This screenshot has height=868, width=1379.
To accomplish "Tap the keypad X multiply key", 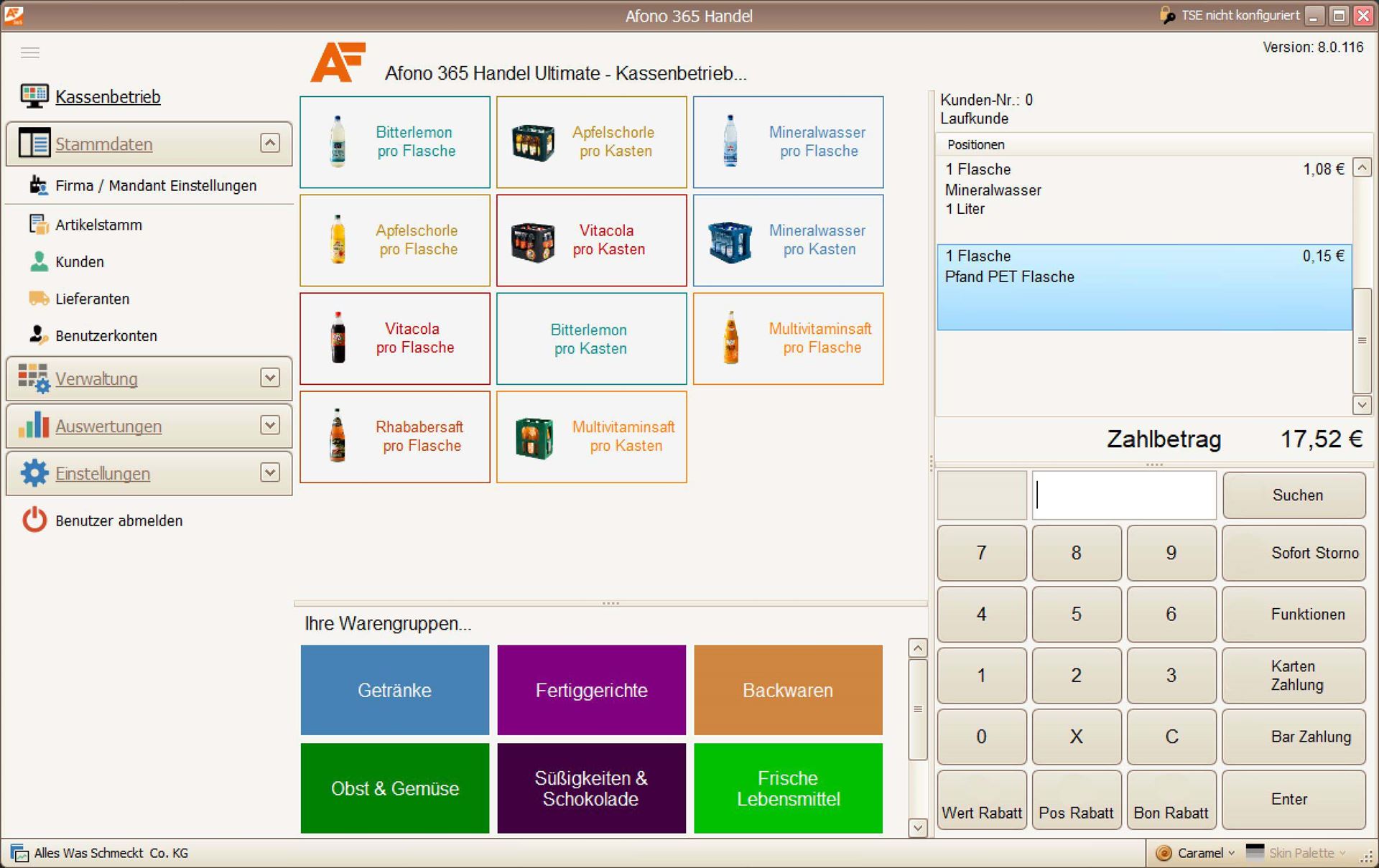I will pyautogui.click(x=1076, y=737).
